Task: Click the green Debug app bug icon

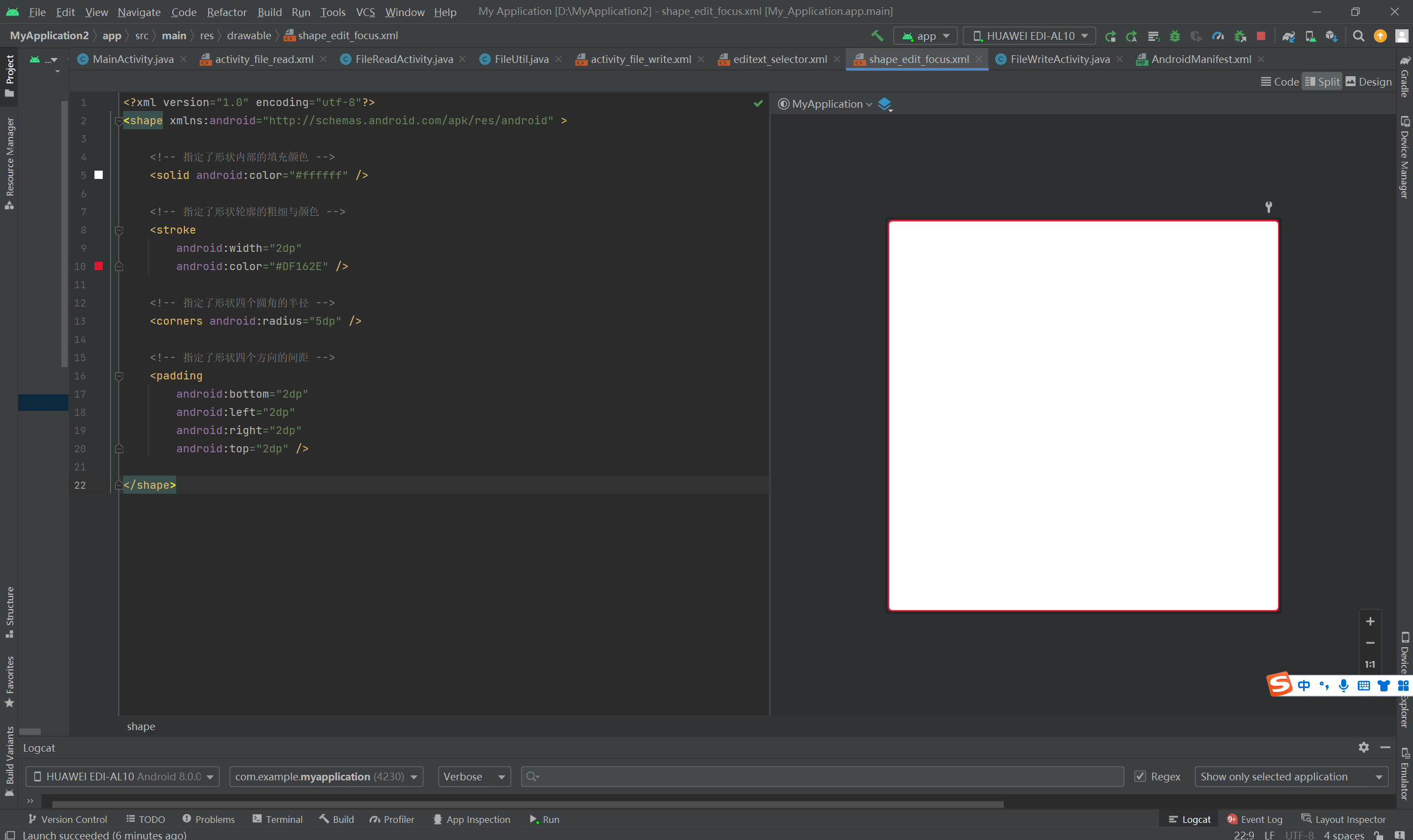Action: pos(1175,36)
